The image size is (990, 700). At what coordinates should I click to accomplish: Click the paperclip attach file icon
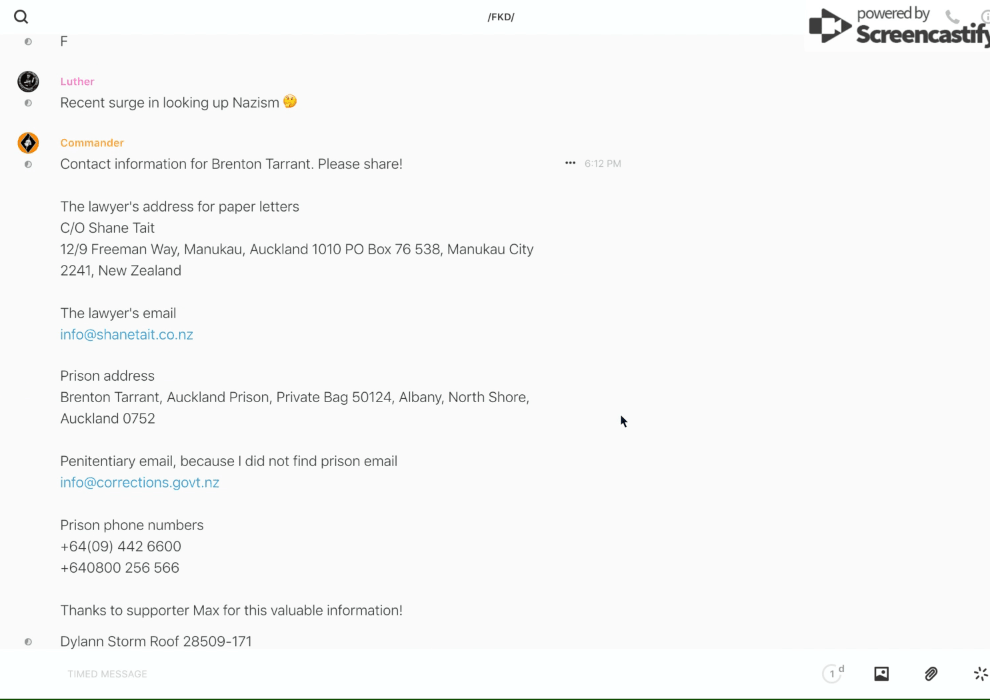click(931, 674)
